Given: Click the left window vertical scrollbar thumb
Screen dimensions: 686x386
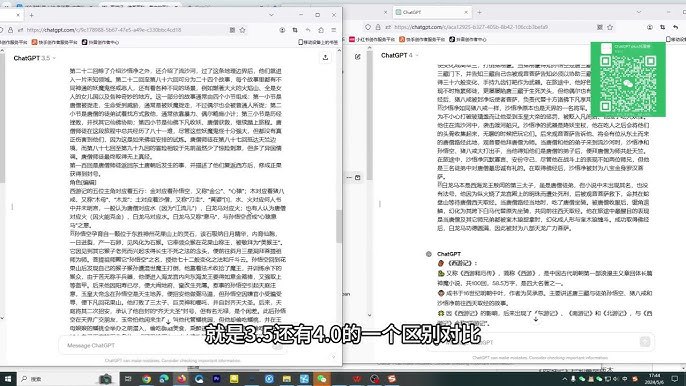Looking at the screenshot, I should pos(339,226).
